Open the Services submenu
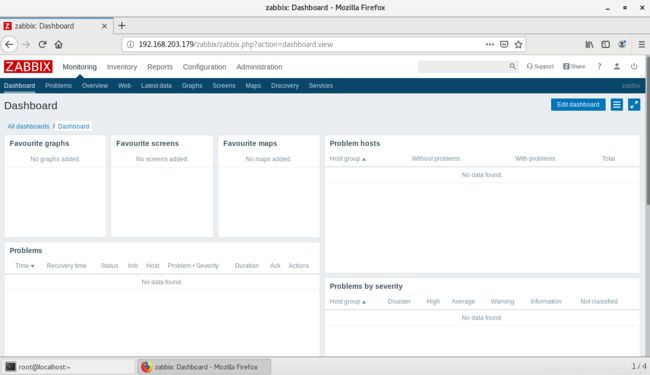This screenshot has height=375, width=650. tap(320, 85)
